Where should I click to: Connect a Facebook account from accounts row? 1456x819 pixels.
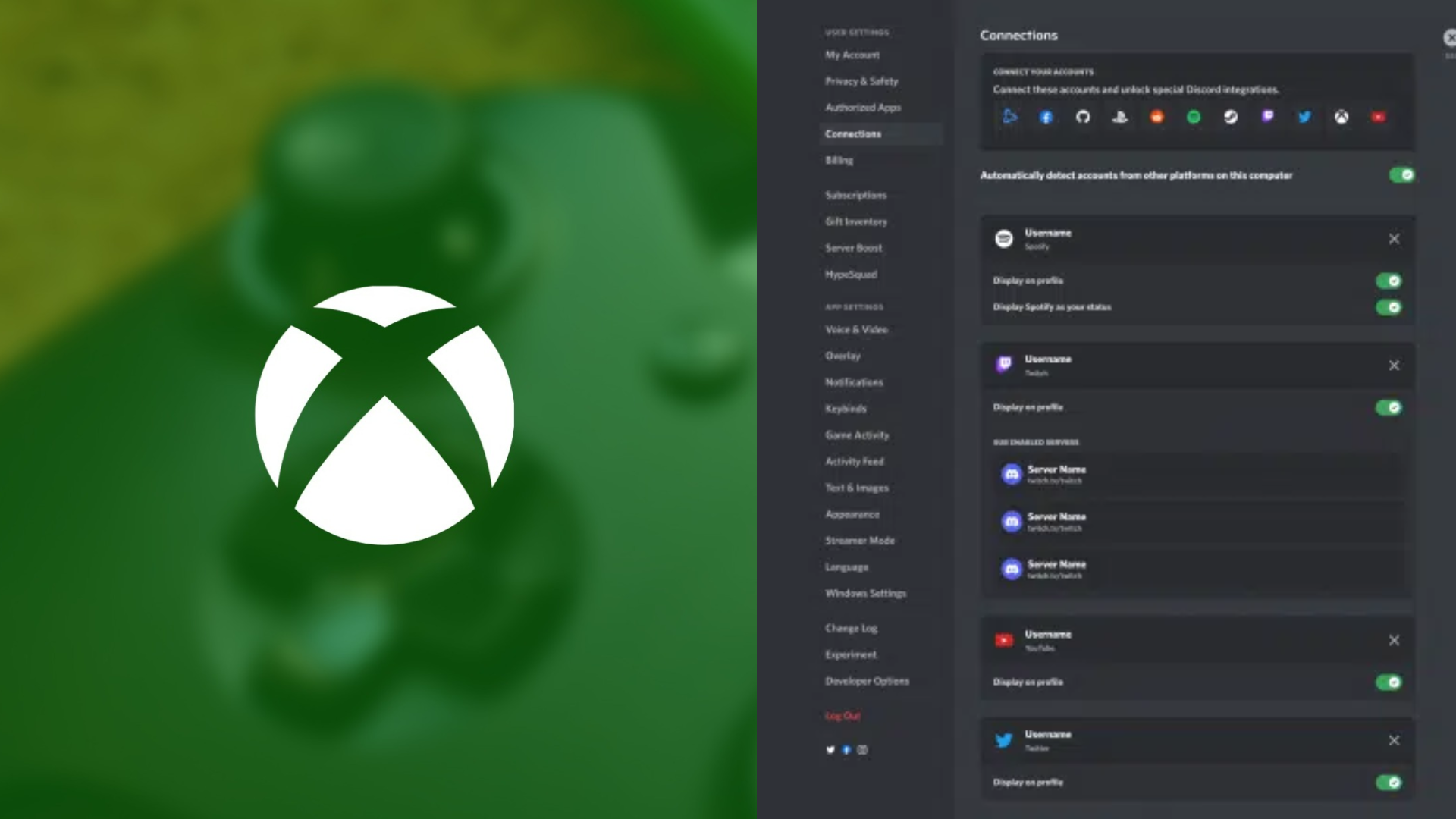[1046, 117]
